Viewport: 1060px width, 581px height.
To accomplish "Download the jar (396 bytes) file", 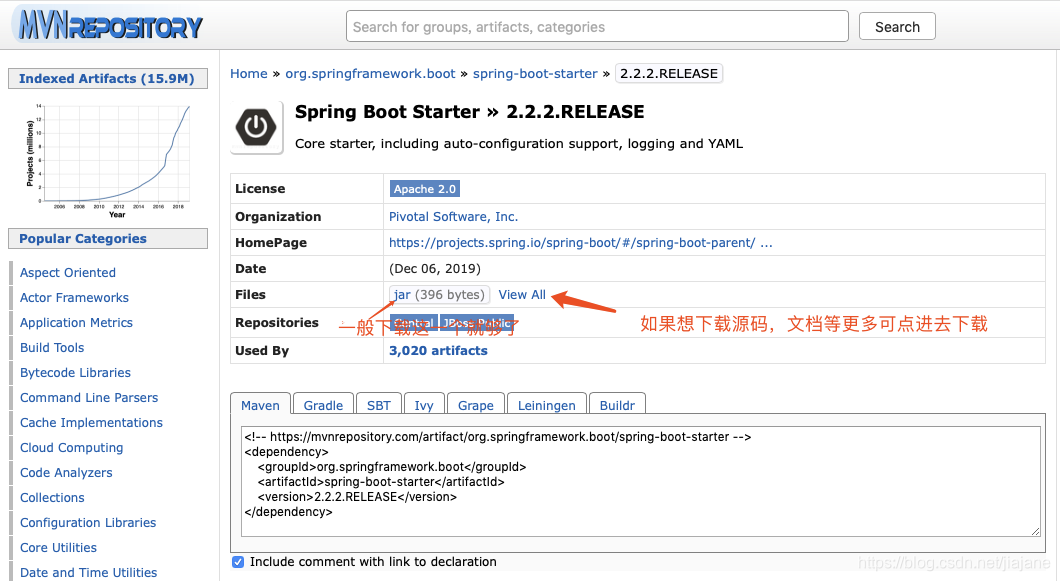I will click(x=439, y=295).
